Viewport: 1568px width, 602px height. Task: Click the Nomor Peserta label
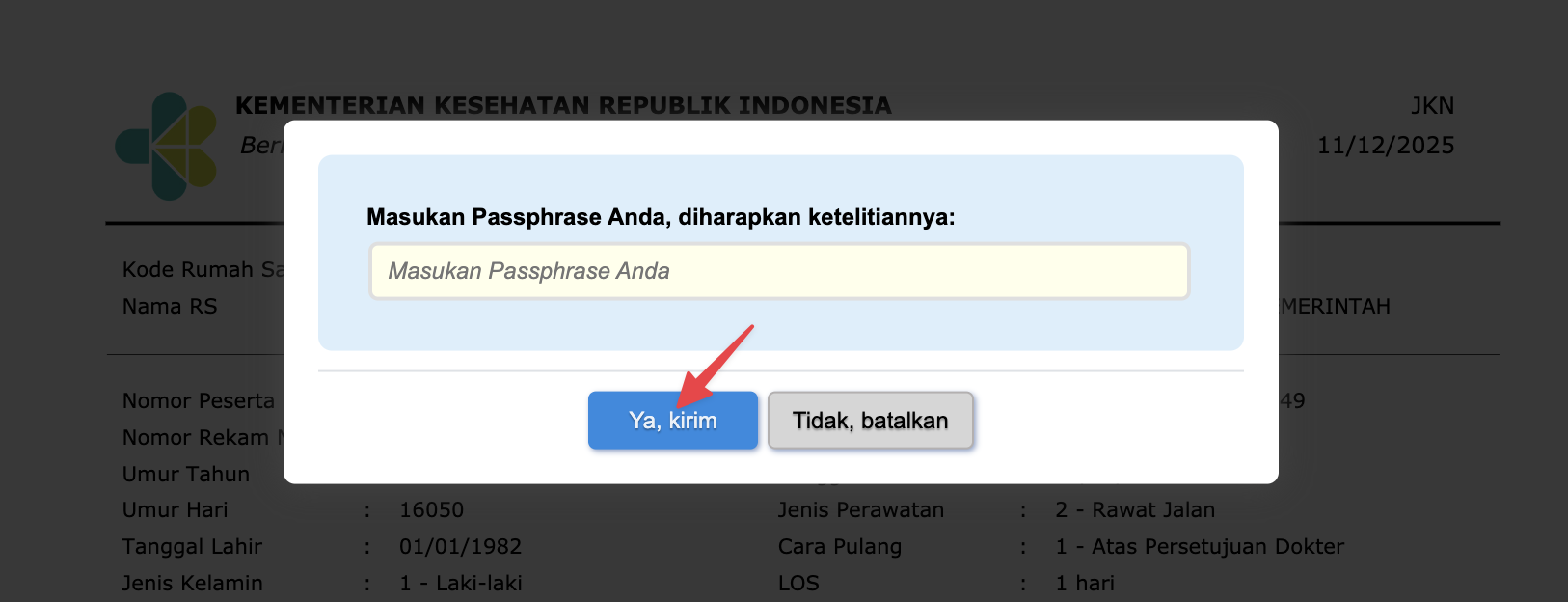pyautogui.click(x=199, y=401)
